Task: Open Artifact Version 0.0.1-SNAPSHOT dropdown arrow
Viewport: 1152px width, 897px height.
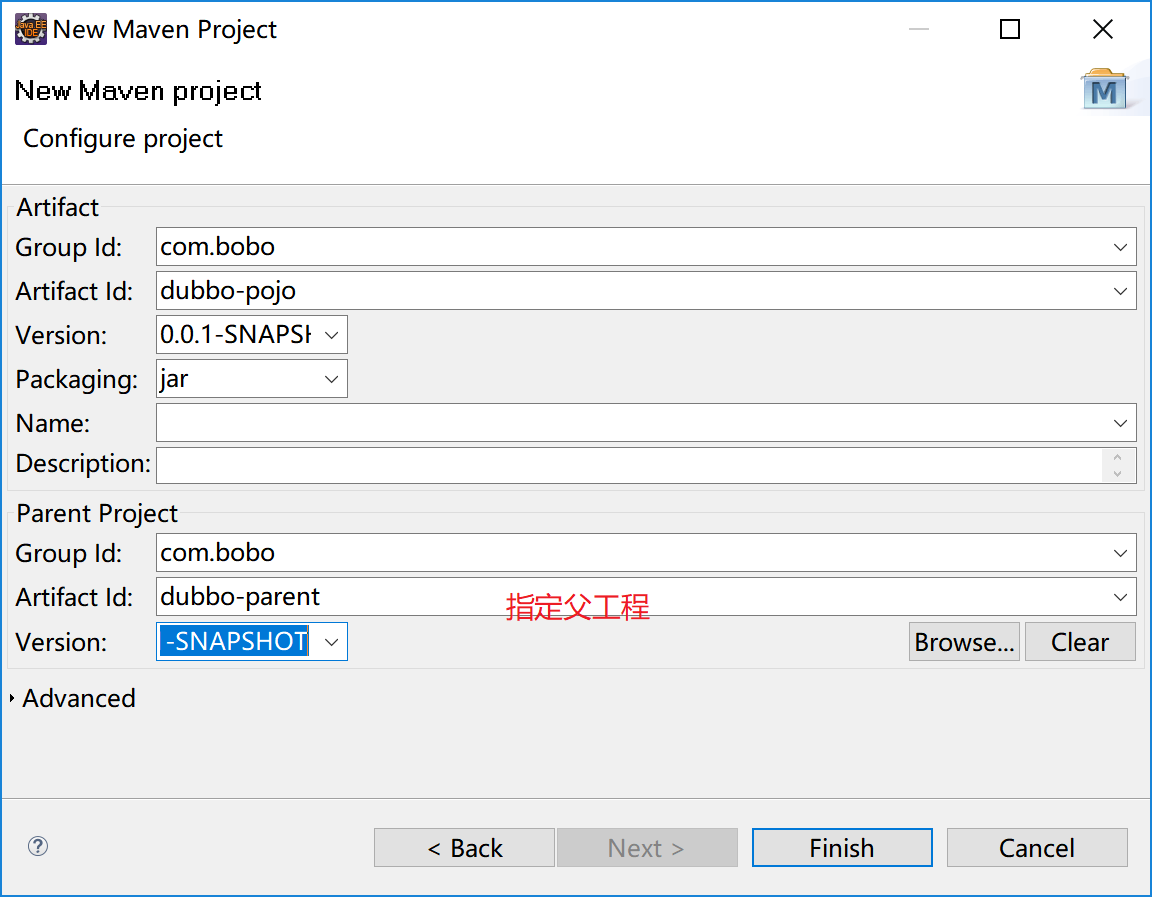Action: (x=331, y=335)
